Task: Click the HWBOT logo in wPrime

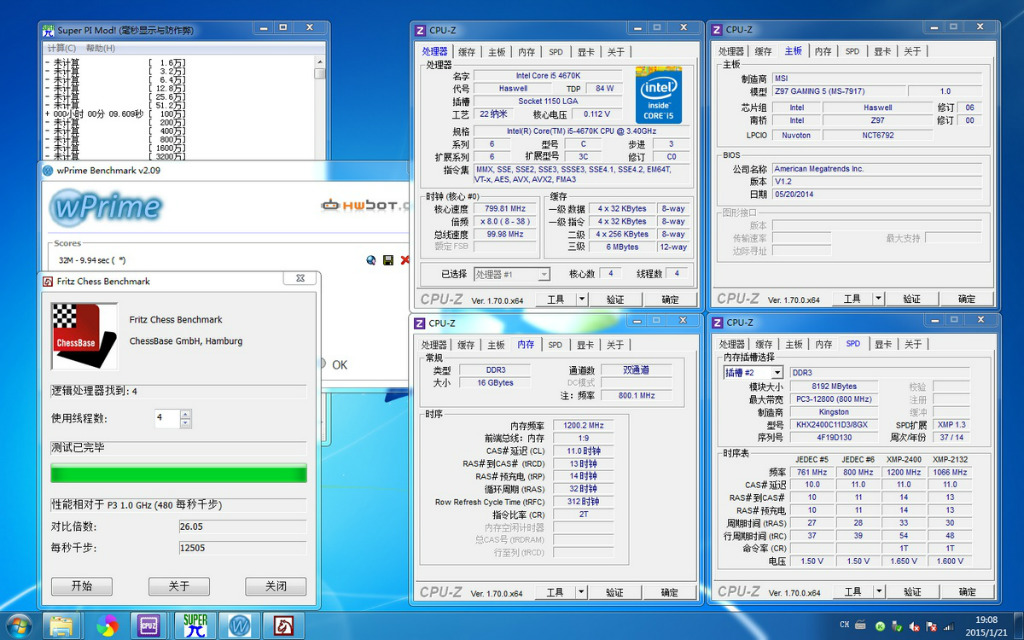Action: click(x=366, y=205)
